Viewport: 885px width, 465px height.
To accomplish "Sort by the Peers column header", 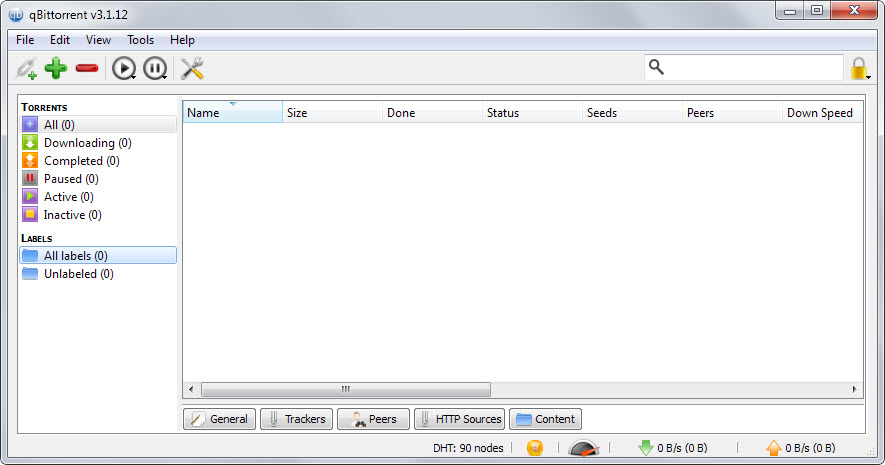I will pyautogui.click(x=732, y=112).
